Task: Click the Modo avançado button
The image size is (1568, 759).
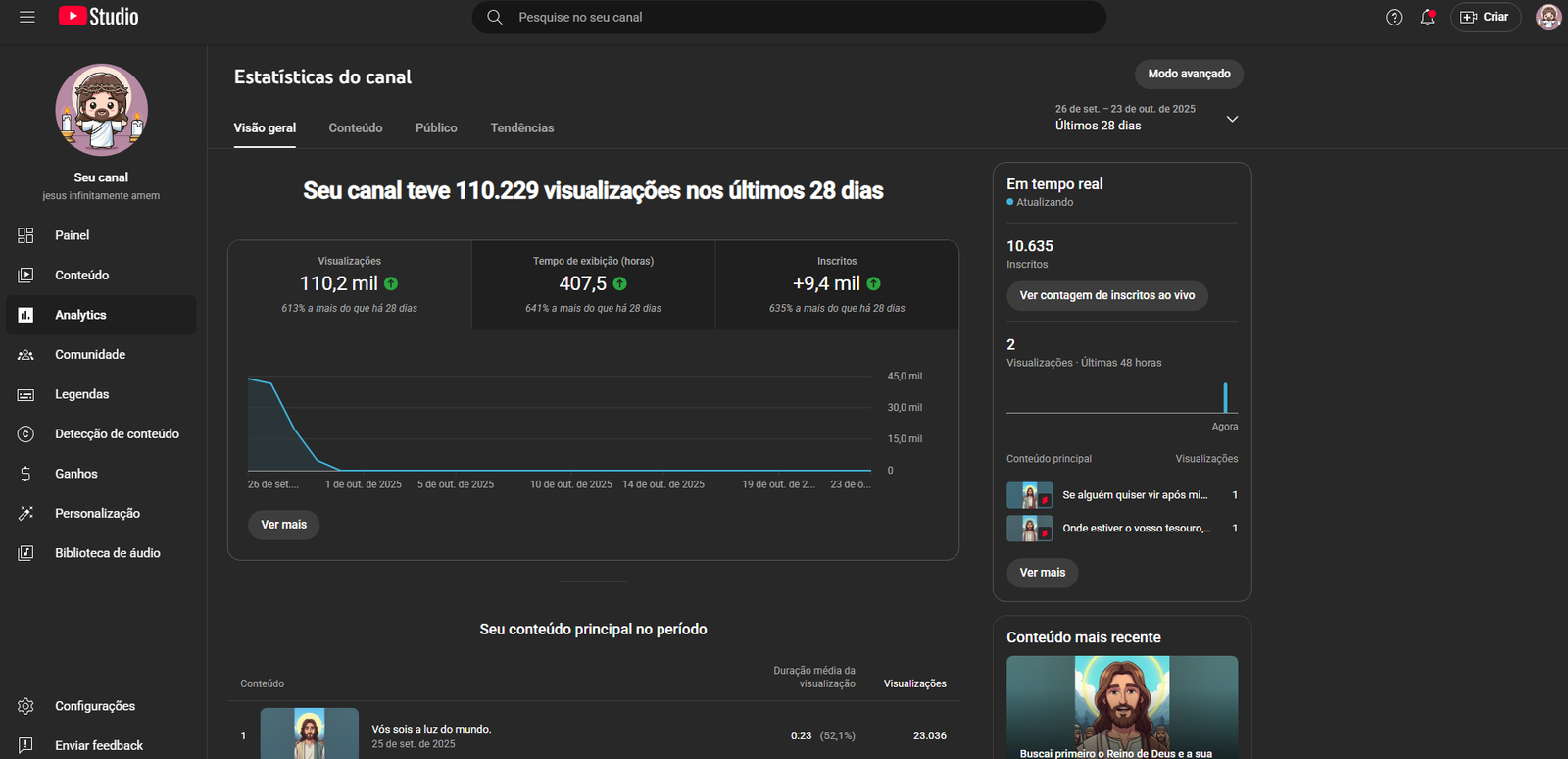Action: point(1189,74)
